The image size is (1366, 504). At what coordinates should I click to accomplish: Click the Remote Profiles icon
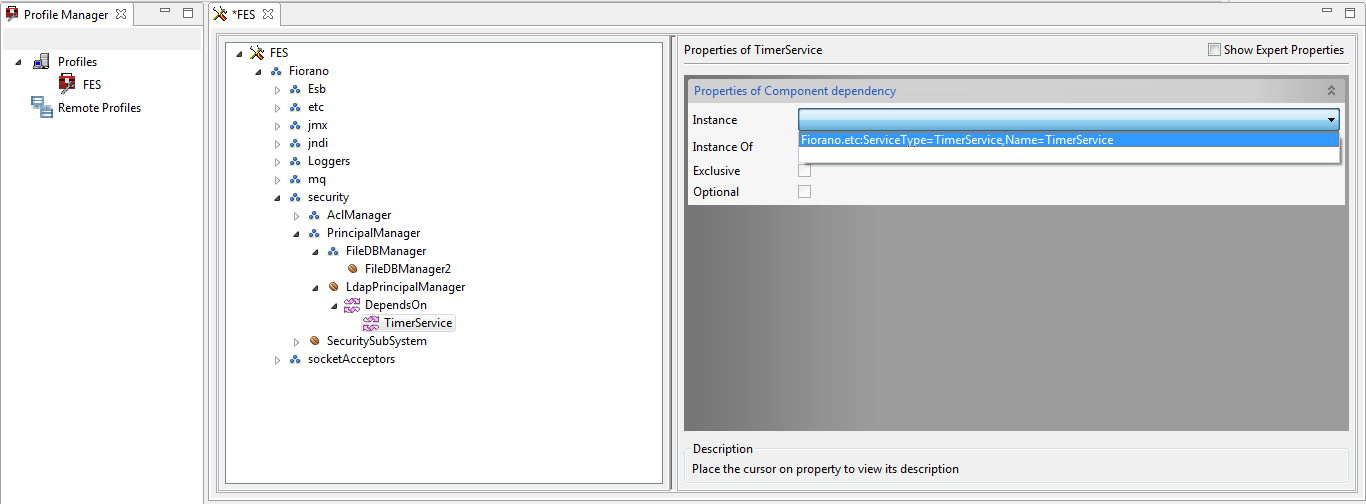pyautogui.click(x=41, y=107)
